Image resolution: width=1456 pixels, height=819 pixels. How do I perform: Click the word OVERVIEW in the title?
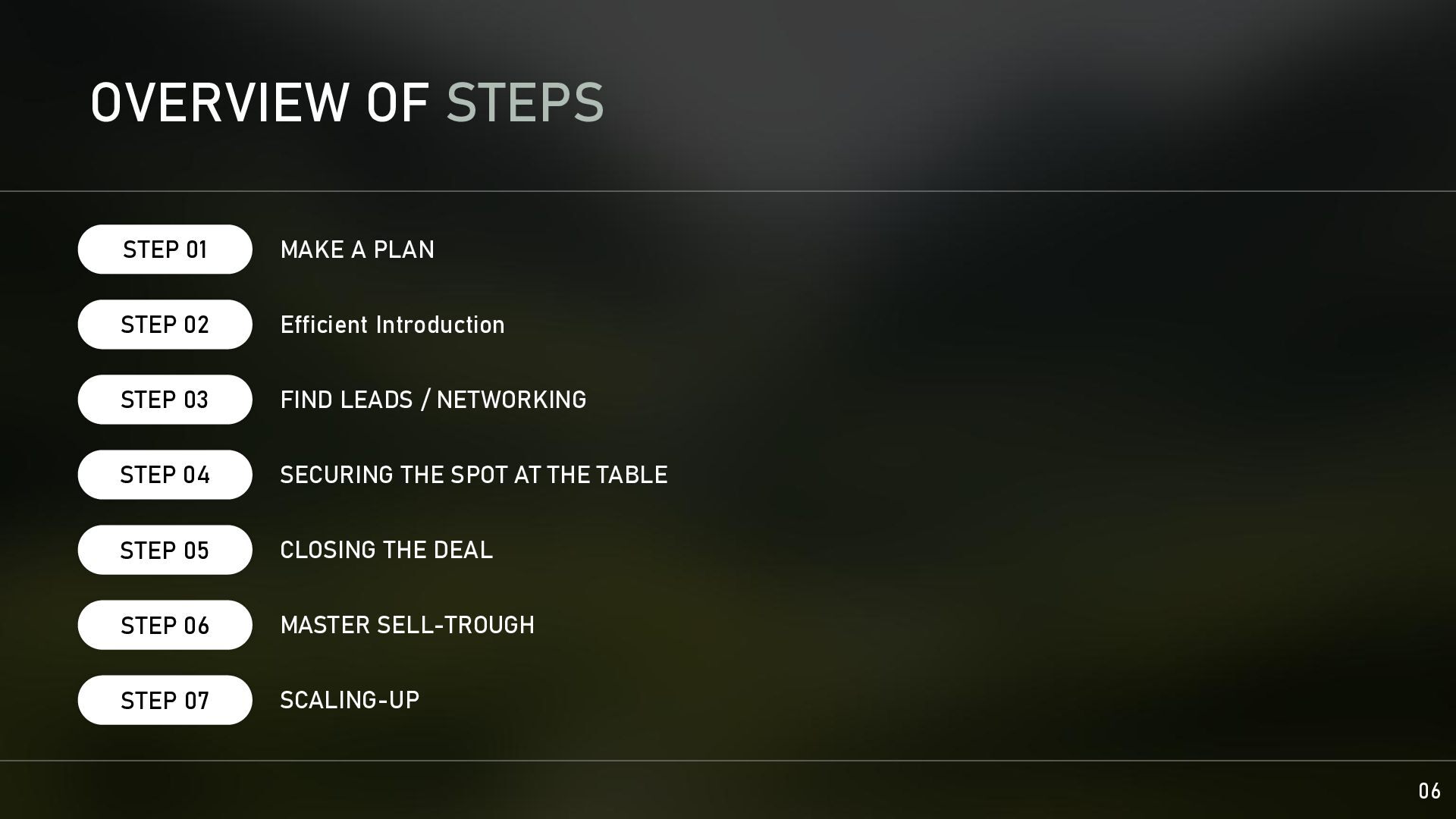218,102
